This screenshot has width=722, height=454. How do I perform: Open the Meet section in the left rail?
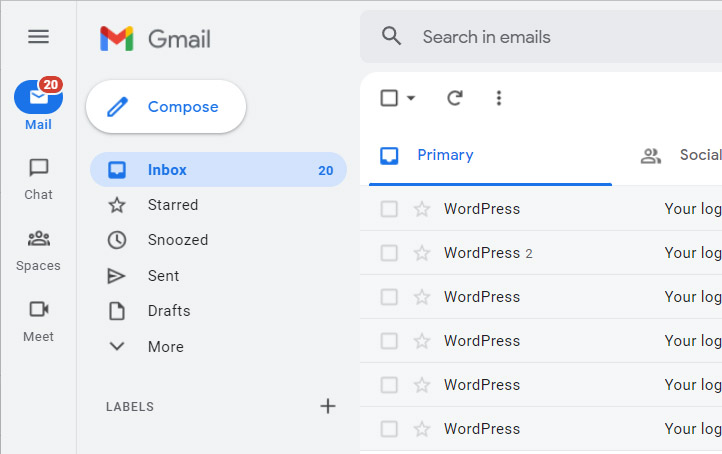39,321
